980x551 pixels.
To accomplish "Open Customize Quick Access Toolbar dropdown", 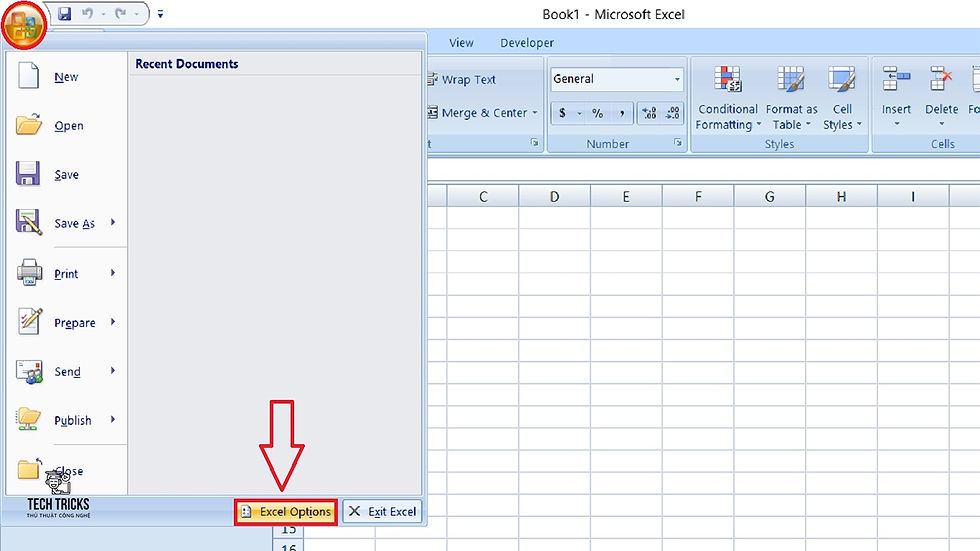I will click(x=160, y=14).
